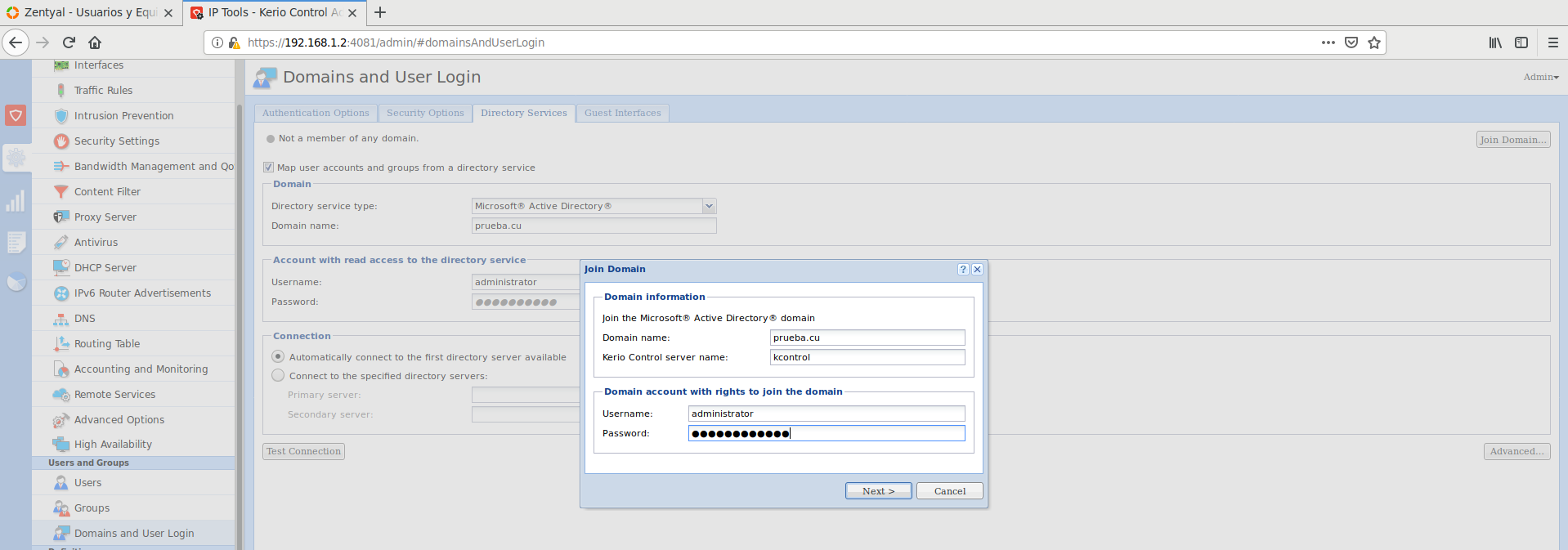Save page to Pocket icon
Screen dimensions: 1568x550
click(1351, 42)
